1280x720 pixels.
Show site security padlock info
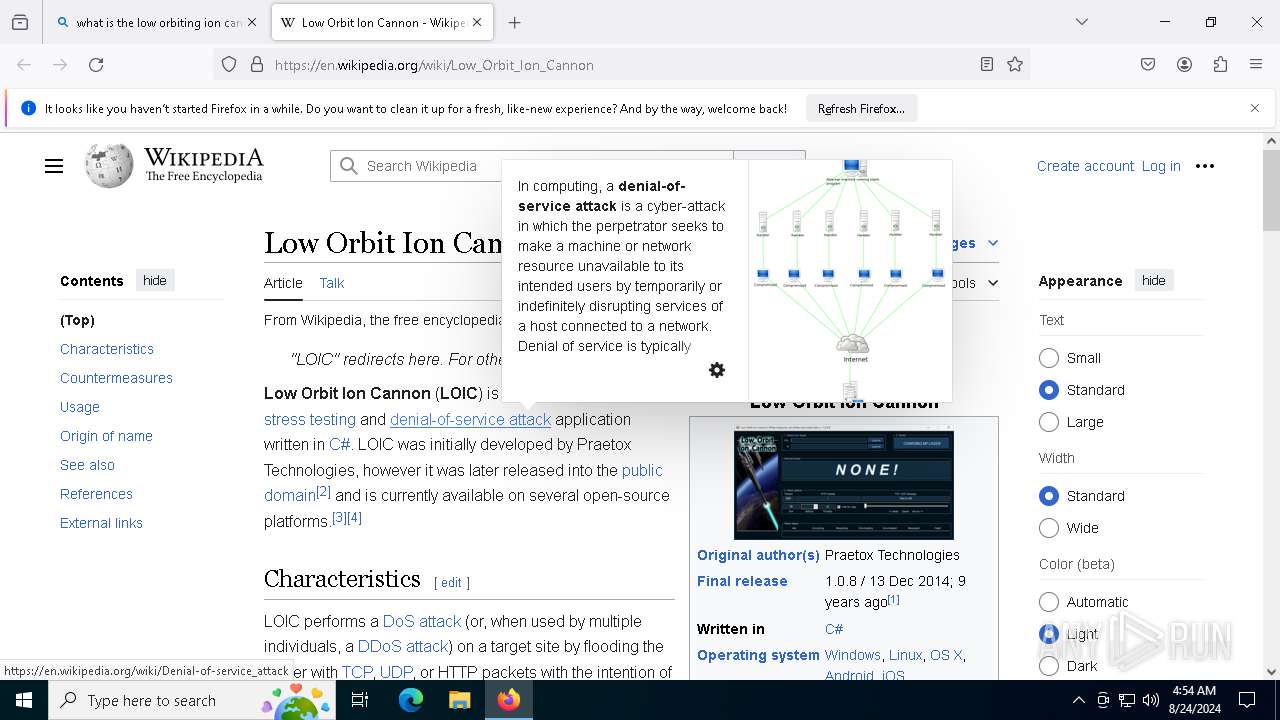[x=257, y=65]
